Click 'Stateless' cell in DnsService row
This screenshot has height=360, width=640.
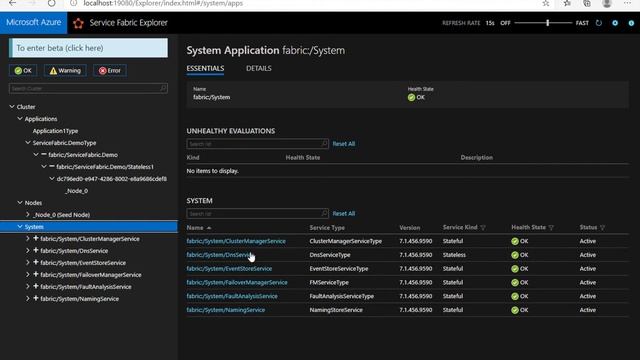pos(454,255)
